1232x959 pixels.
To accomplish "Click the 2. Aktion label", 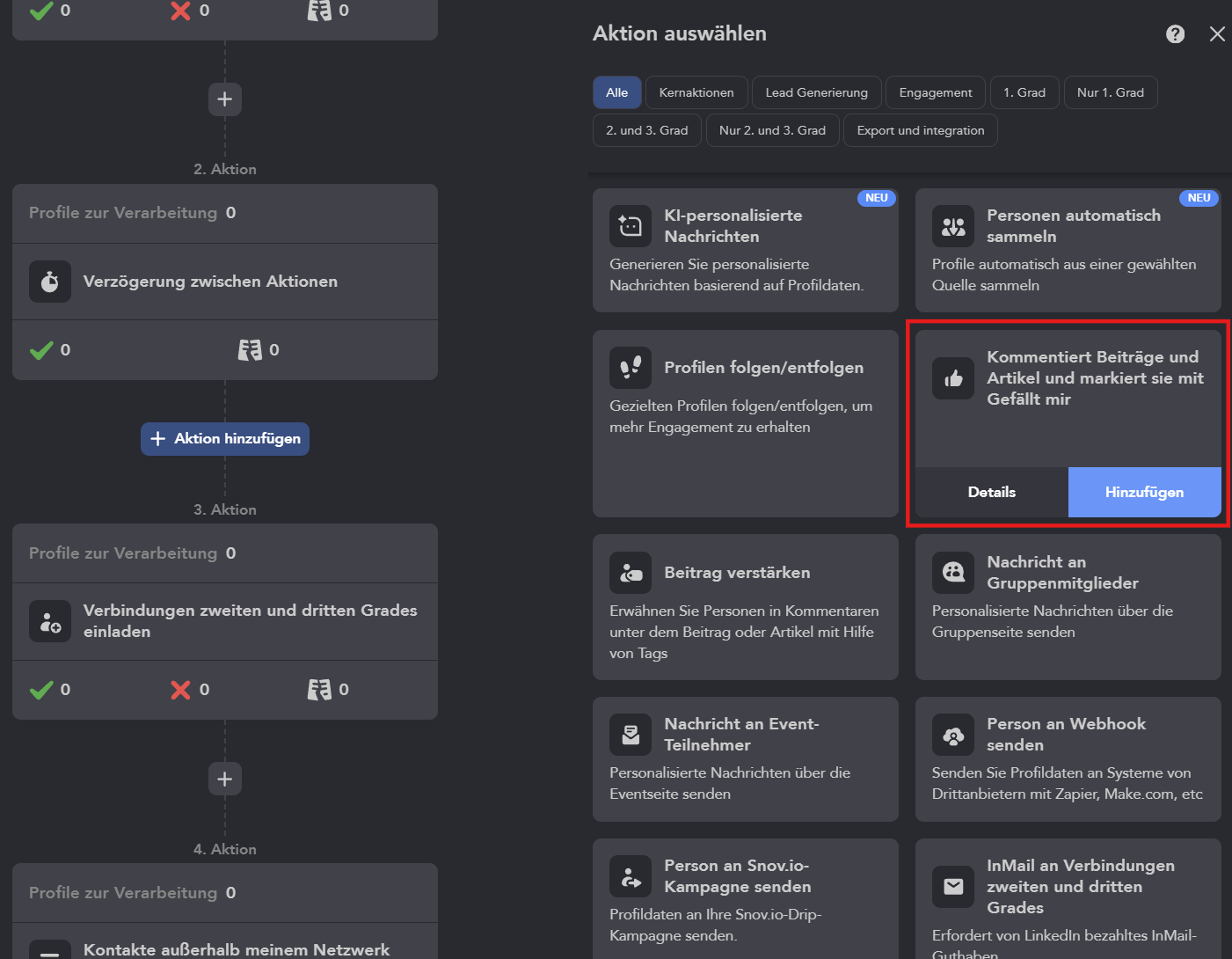I will point(225,169).
